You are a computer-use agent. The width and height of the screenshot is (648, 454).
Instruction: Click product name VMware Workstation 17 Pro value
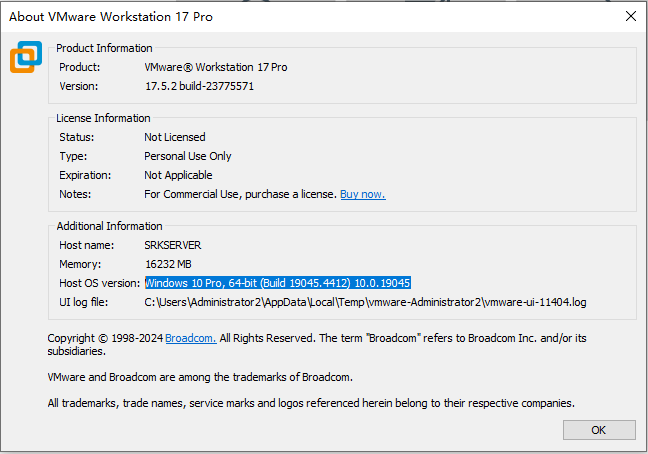coord(216,67)
